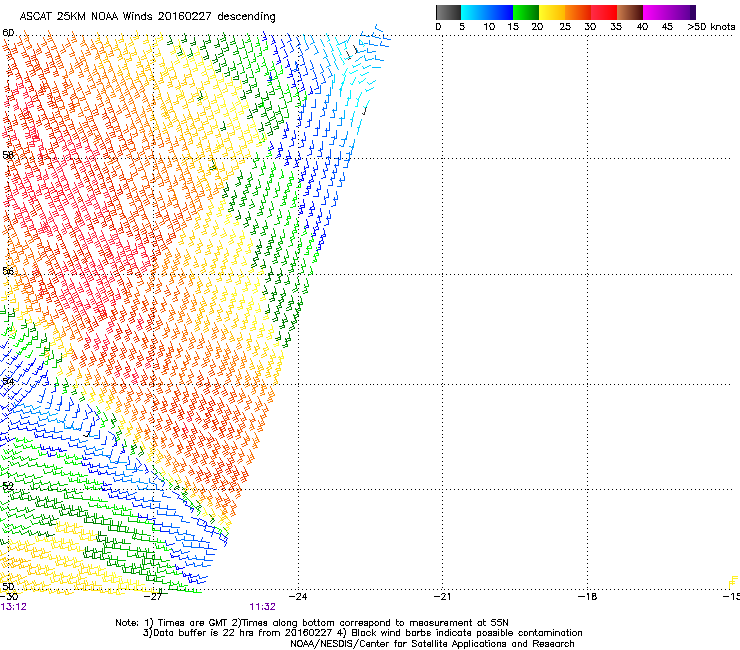Select the orange 25-30 knots legend swatch
740x650 pixels.
coord(578,12)
